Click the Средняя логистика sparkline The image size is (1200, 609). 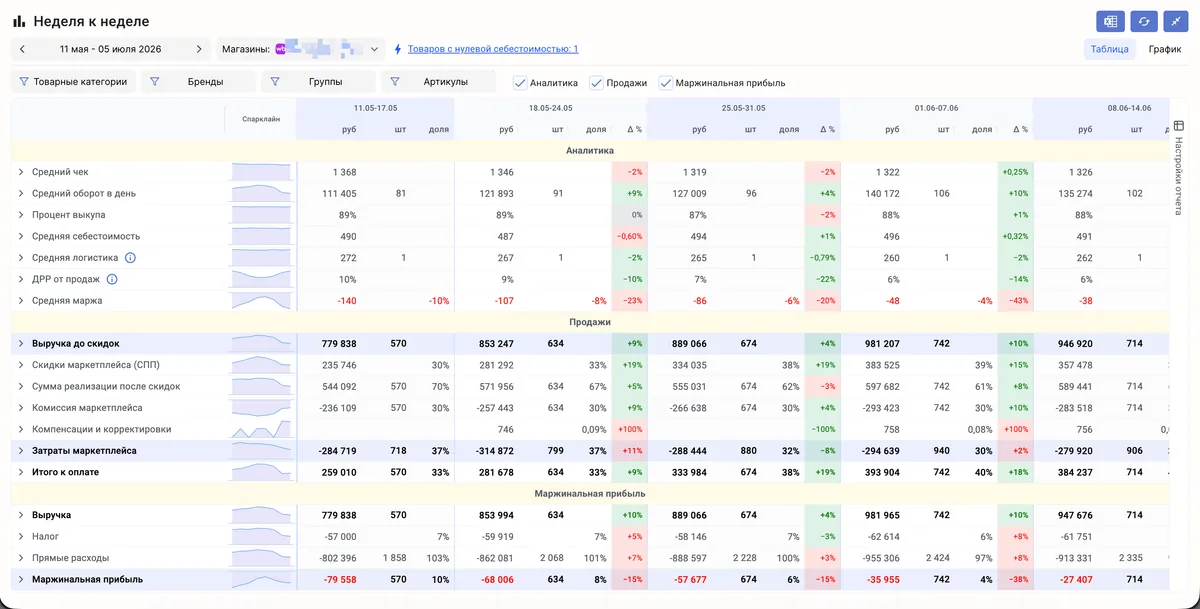[263, 258]
